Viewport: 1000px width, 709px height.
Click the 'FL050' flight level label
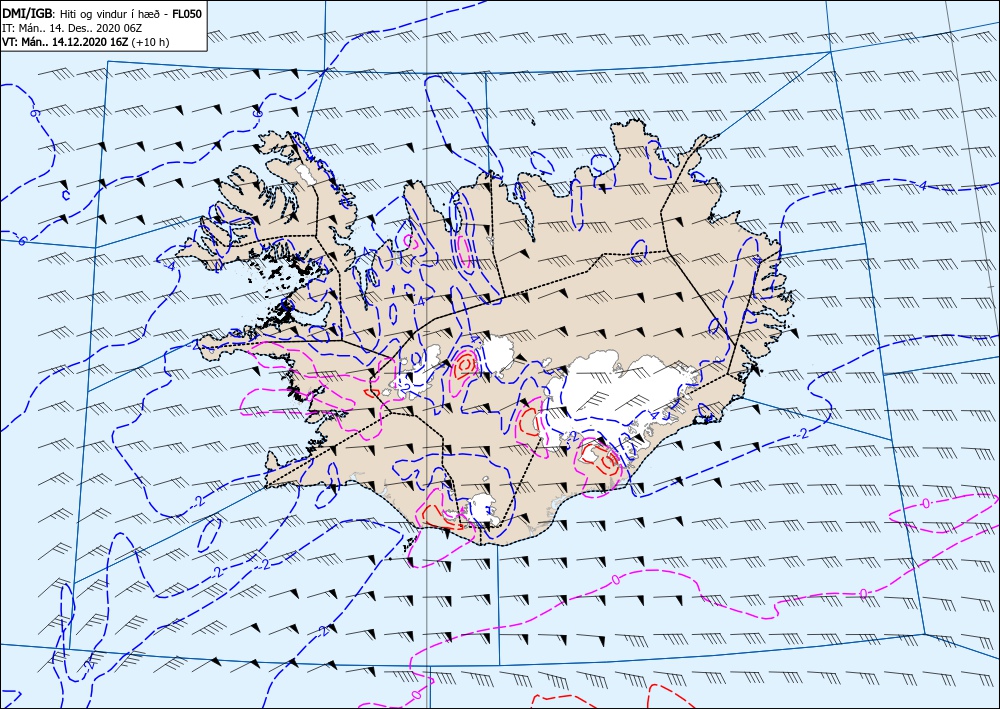click(x=187, y=14)
